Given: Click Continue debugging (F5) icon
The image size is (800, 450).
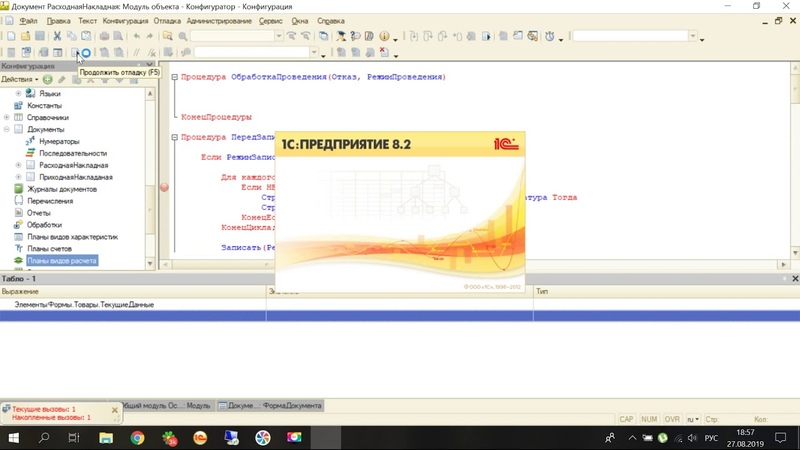Looking at the screenshot, I should [x=74, y=53].
